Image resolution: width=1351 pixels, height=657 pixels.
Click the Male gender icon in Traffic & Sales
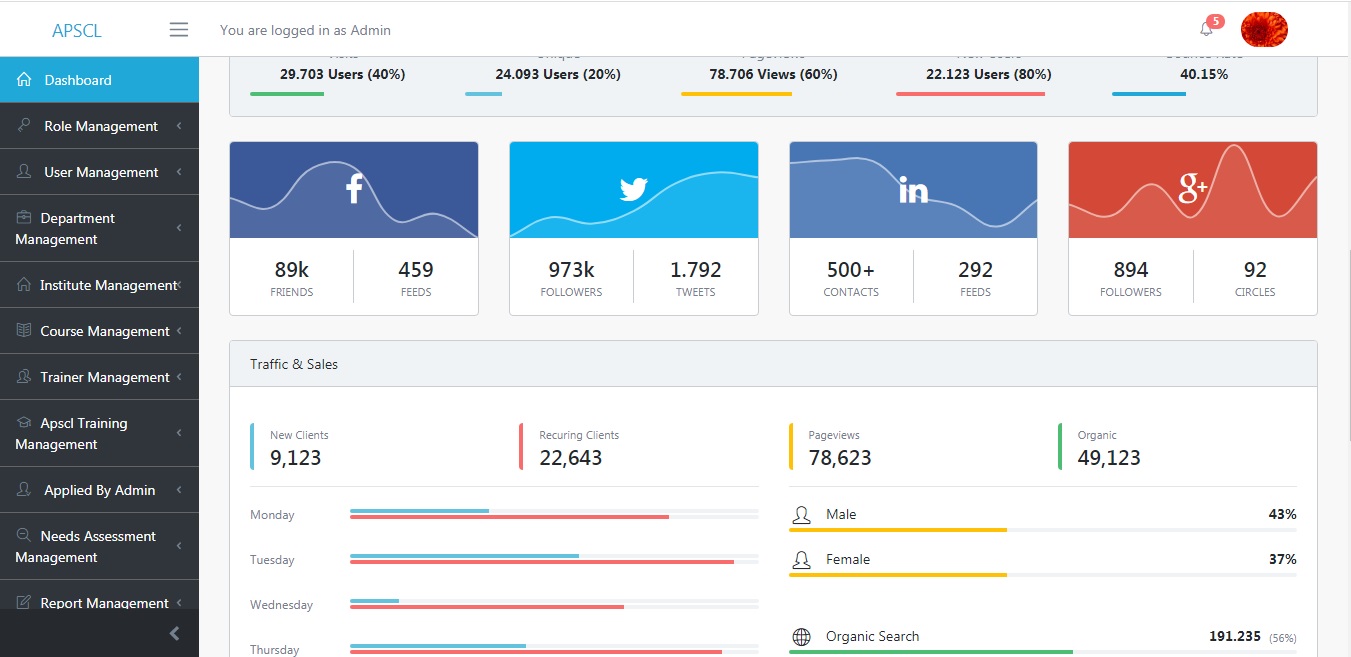point(801,512)
